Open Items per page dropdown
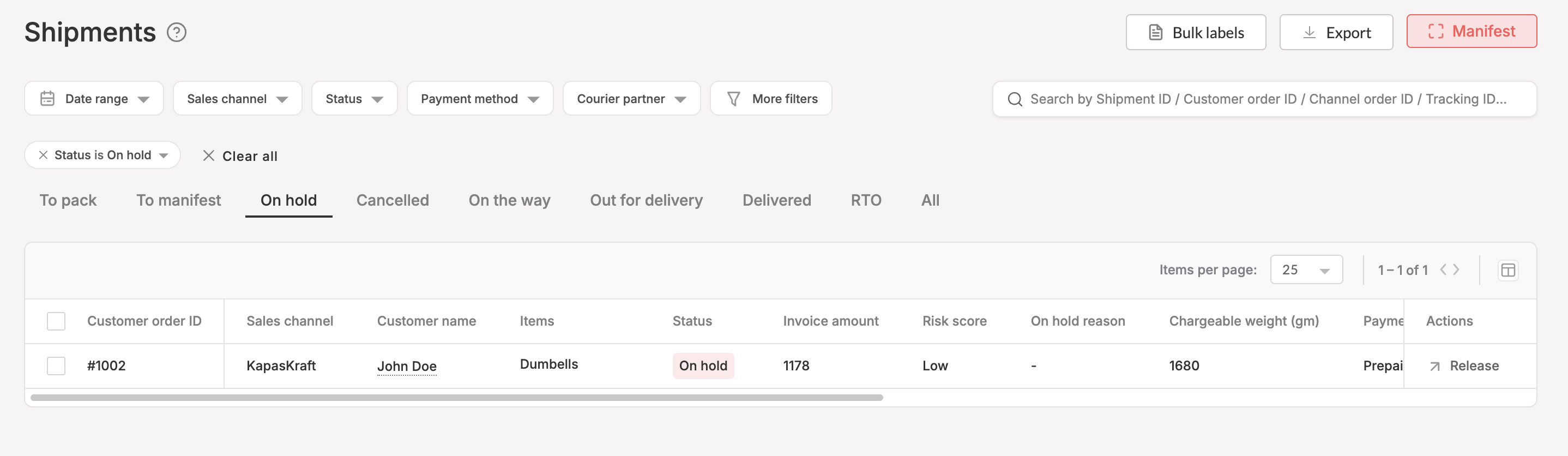This screenshot has height=456, width=1568. click(x=1306, y=269)
